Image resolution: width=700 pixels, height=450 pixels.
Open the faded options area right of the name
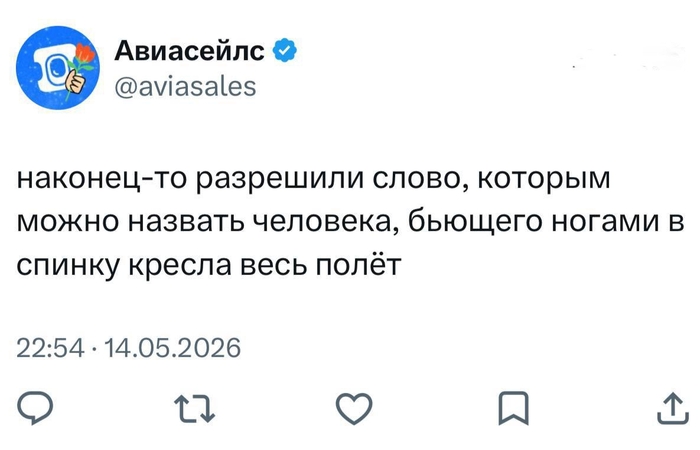point(629,59)
